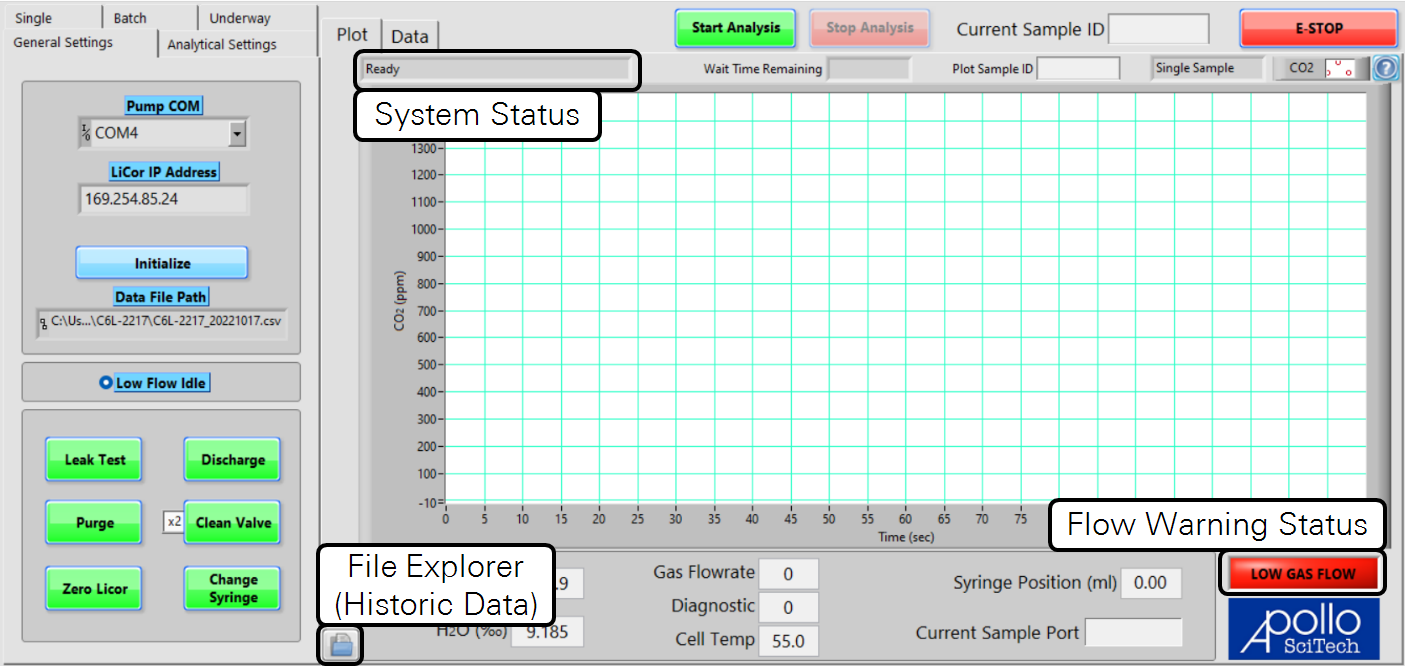Open the file explorer folder icon
Screen dimensions: 1405x666
341,645
